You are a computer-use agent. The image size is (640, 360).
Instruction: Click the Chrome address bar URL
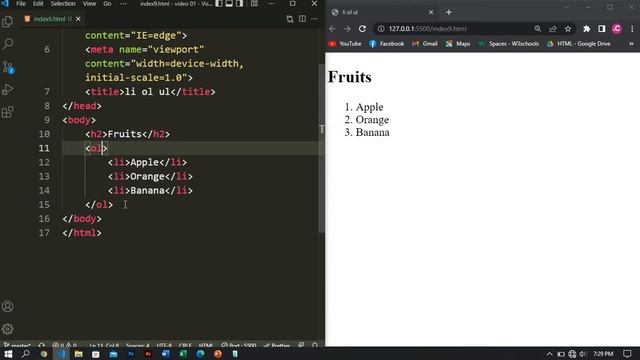pyautogui.click(x=427, y=29)
